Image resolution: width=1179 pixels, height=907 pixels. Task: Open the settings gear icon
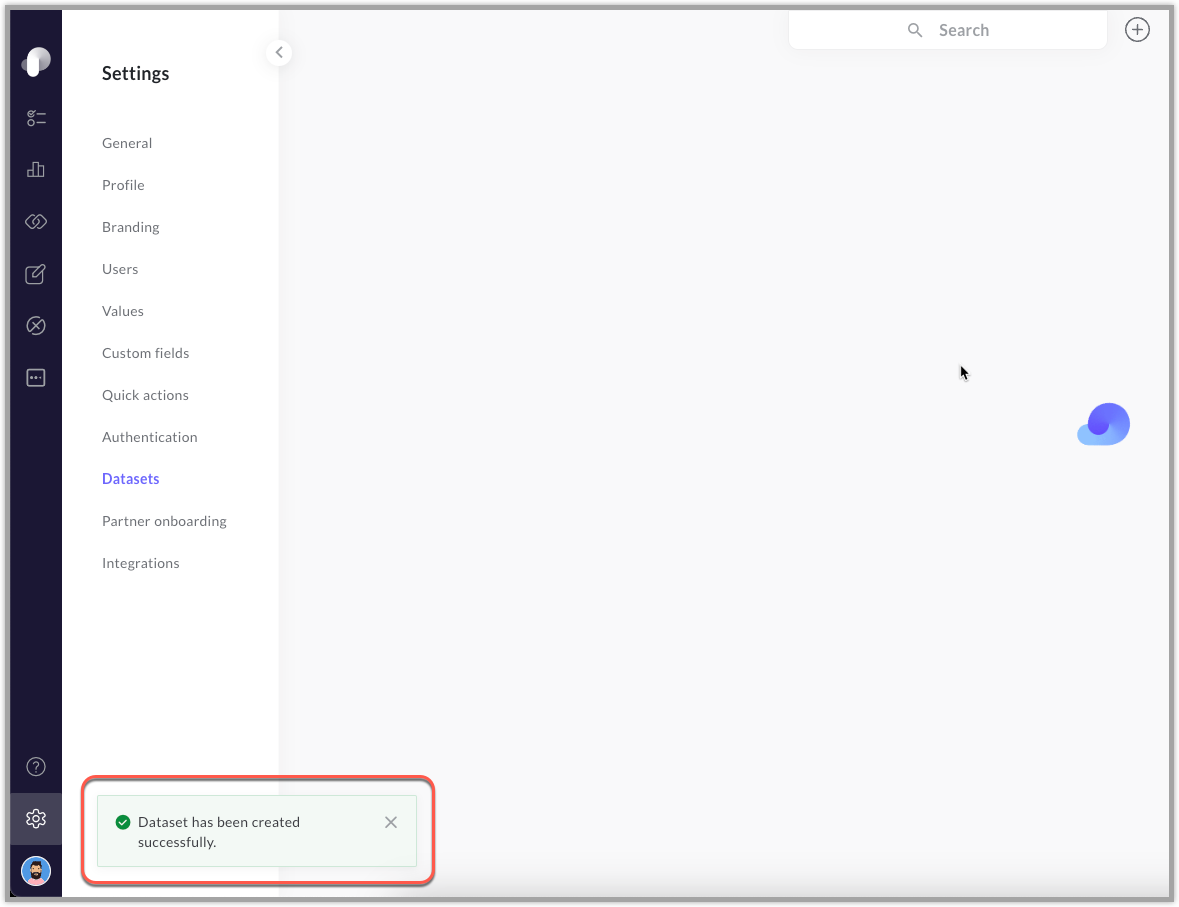tap(36, 818)
